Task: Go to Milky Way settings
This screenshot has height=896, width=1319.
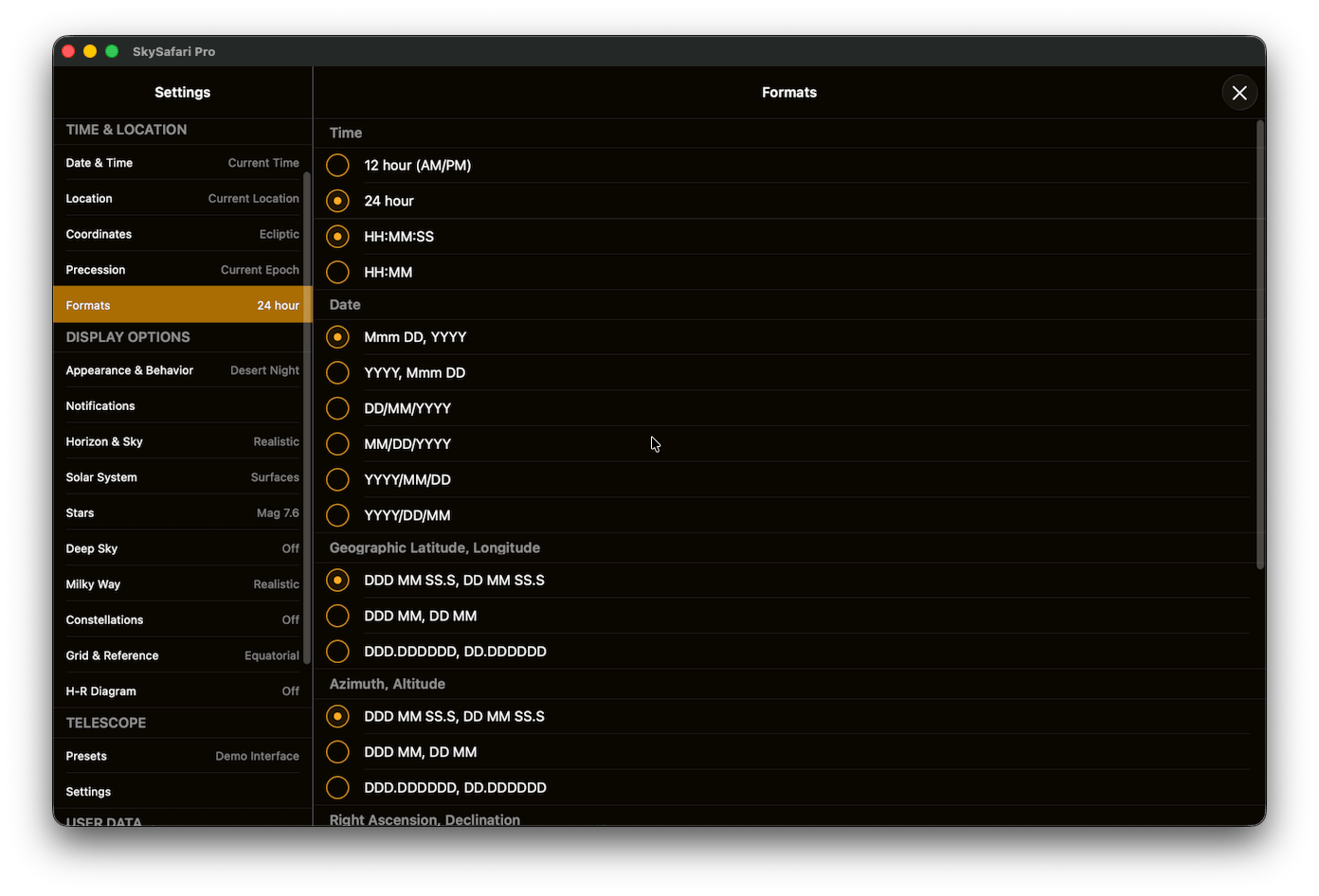Action: (182, 584)
